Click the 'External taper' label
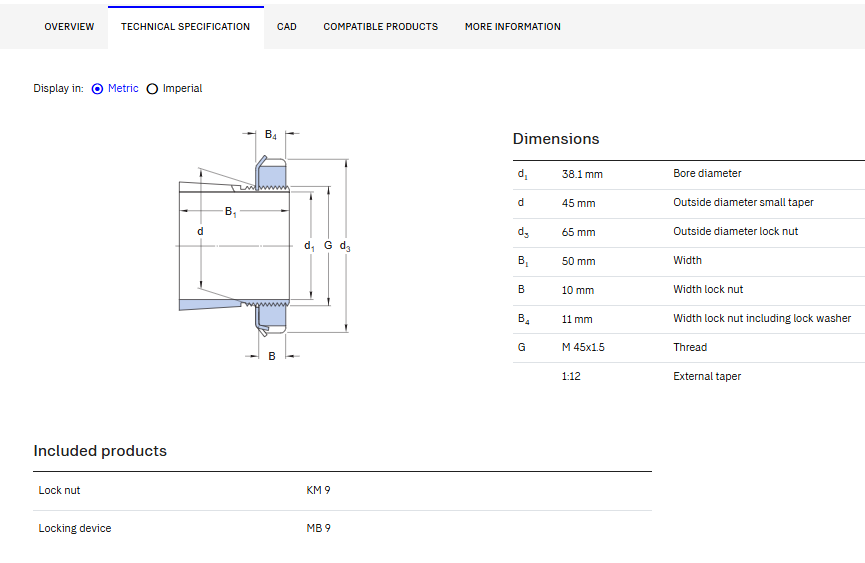This screenshot has height=563, width=865. (707, 376)
